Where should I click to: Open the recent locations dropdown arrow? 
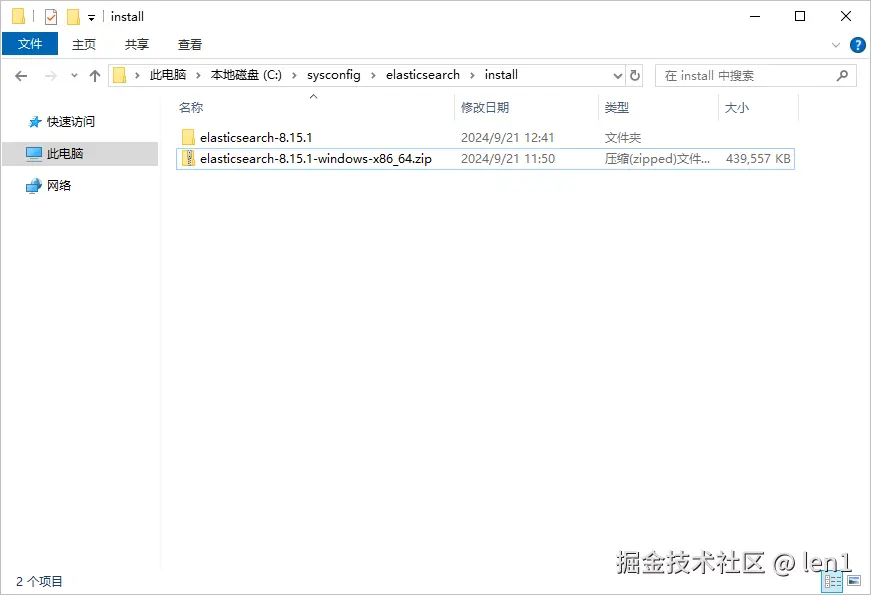tap(74, 76)
